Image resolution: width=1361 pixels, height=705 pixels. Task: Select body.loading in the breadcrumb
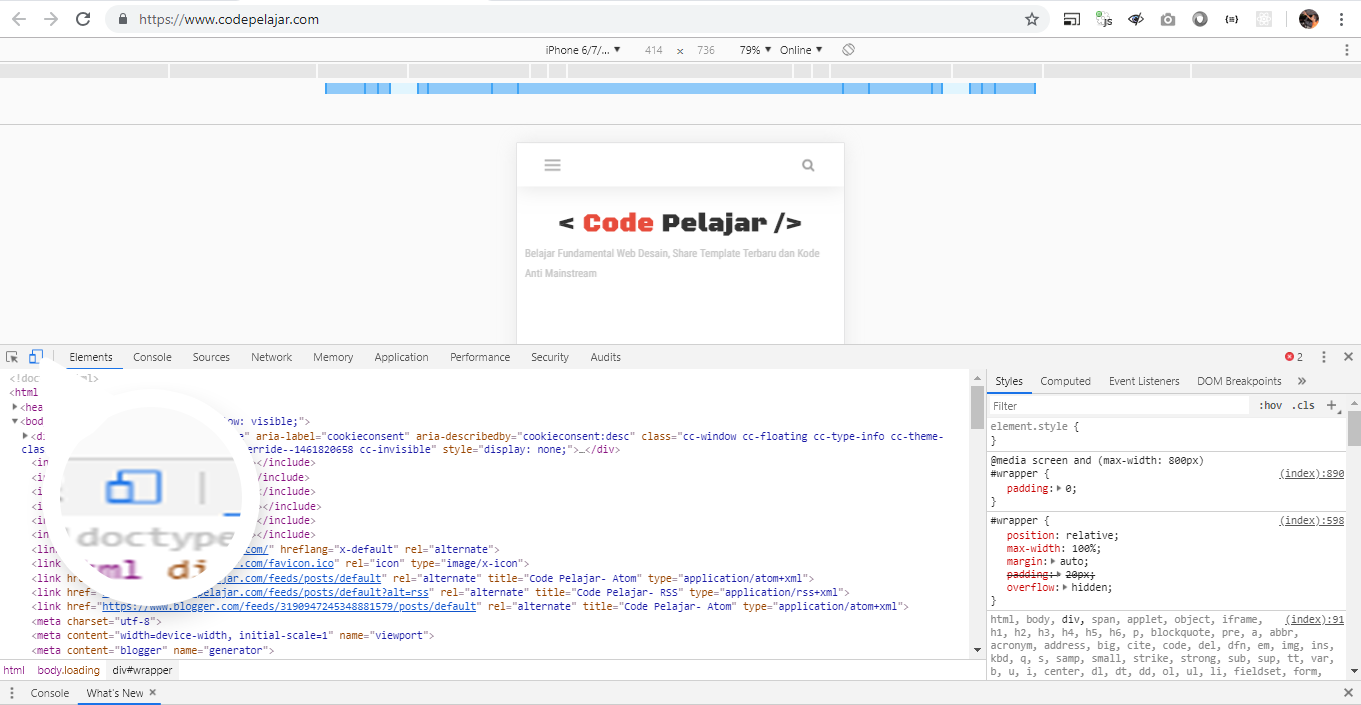coord(69,671)
